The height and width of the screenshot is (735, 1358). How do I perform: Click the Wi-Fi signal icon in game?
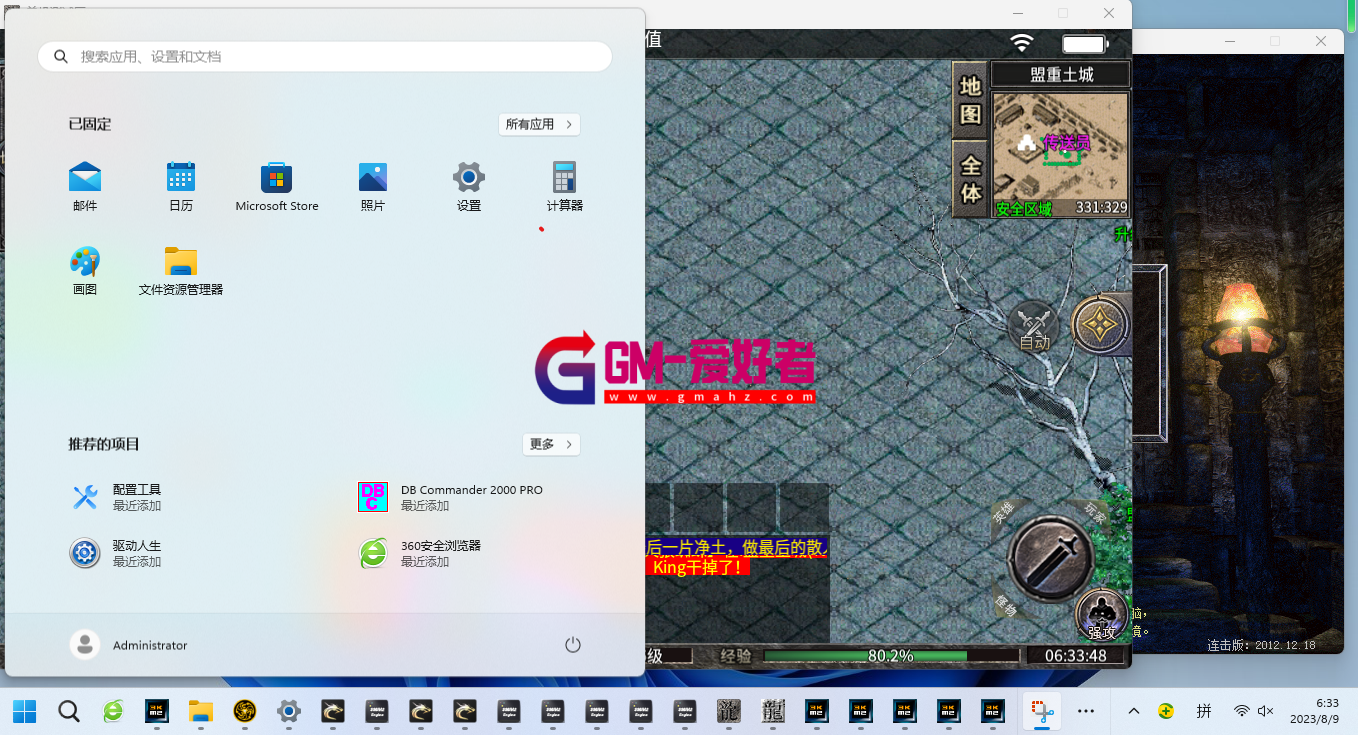(1021, 43)
